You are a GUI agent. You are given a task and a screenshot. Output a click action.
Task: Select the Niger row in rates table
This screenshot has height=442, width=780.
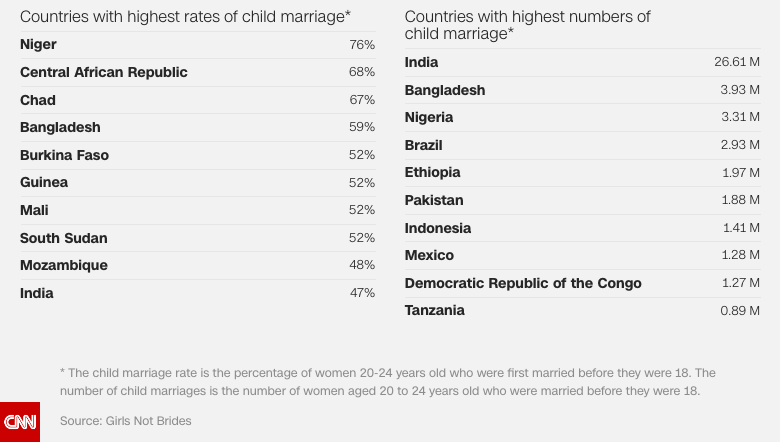pyautogui.click(x=39, y=45)
